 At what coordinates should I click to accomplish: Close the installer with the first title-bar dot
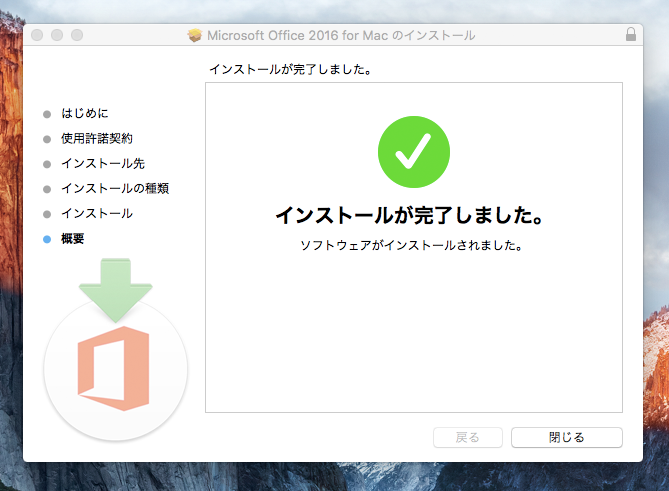tap(37, 35)
